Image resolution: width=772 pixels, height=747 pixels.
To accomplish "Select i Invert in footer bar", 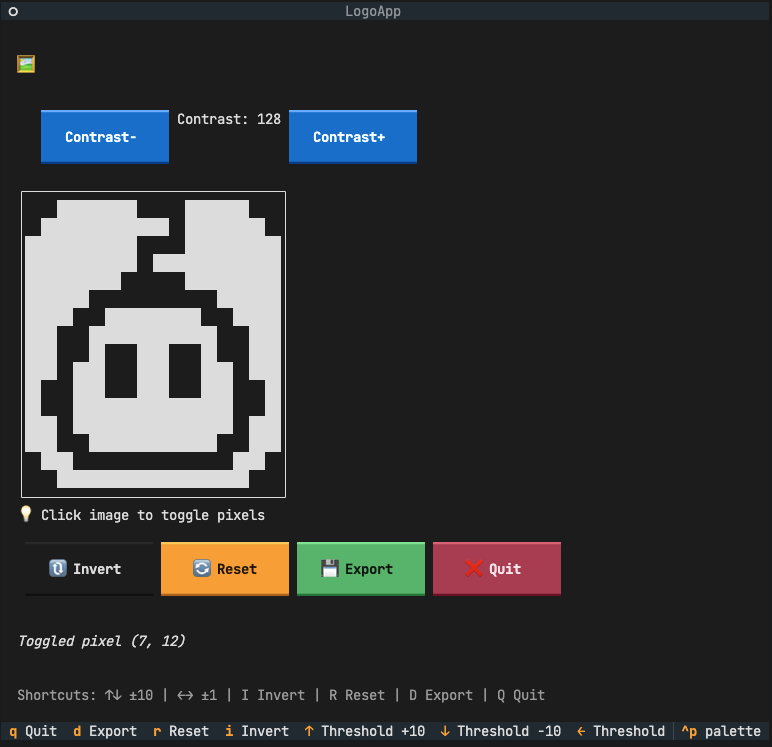I will click(257, 731).
